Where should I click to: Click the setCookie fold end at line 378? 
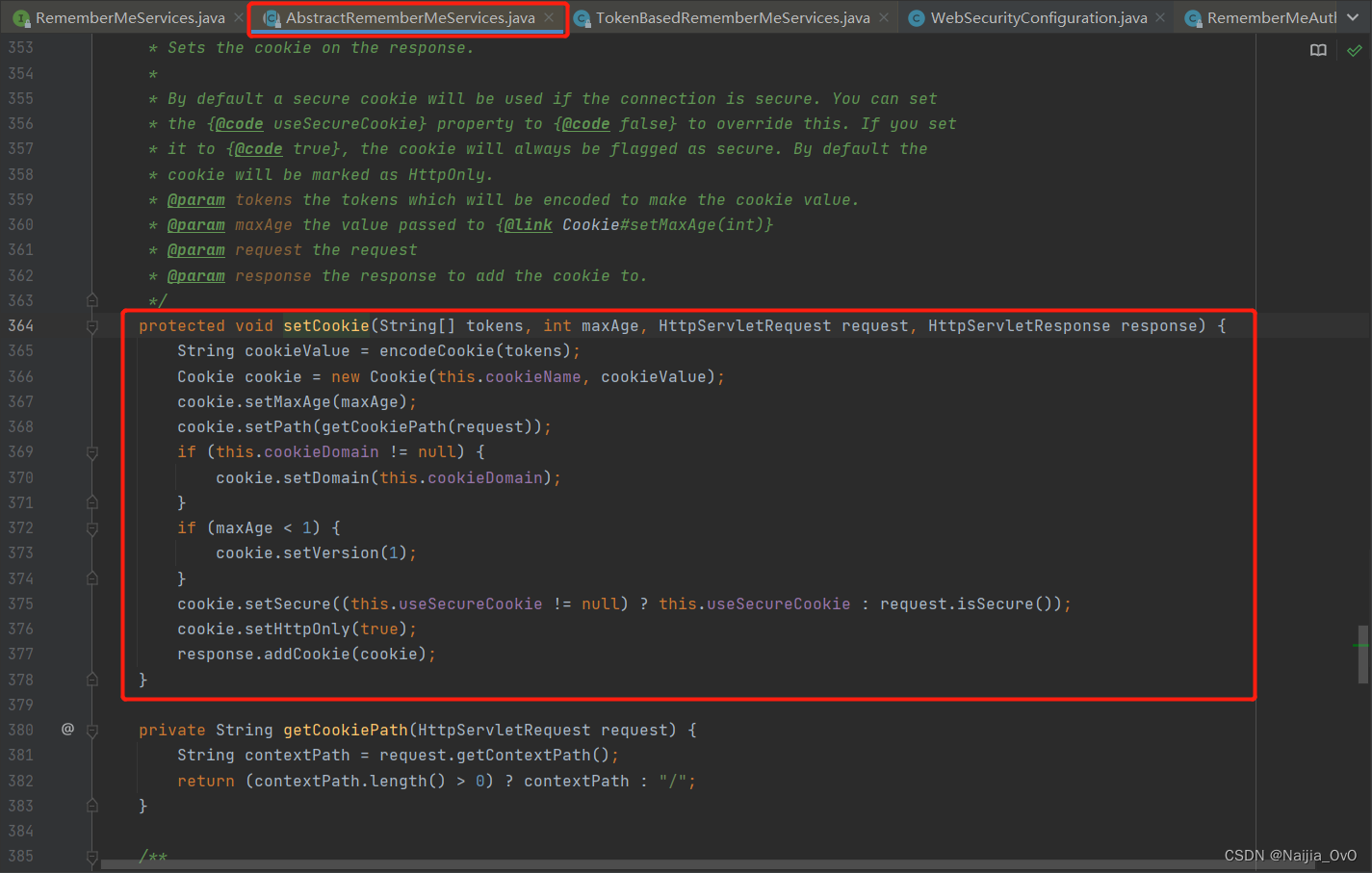click(x=92, y=680)
